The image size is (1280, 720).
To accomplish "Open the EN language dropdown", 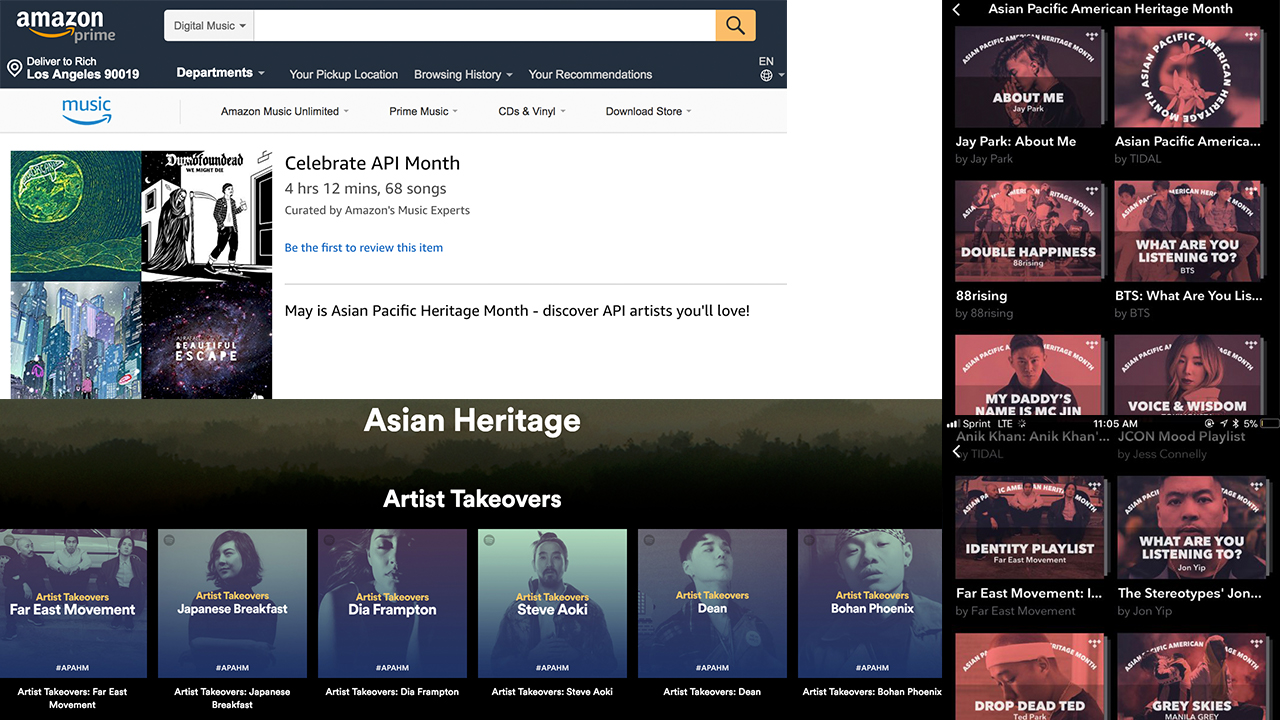I will [x=771, y=68].
